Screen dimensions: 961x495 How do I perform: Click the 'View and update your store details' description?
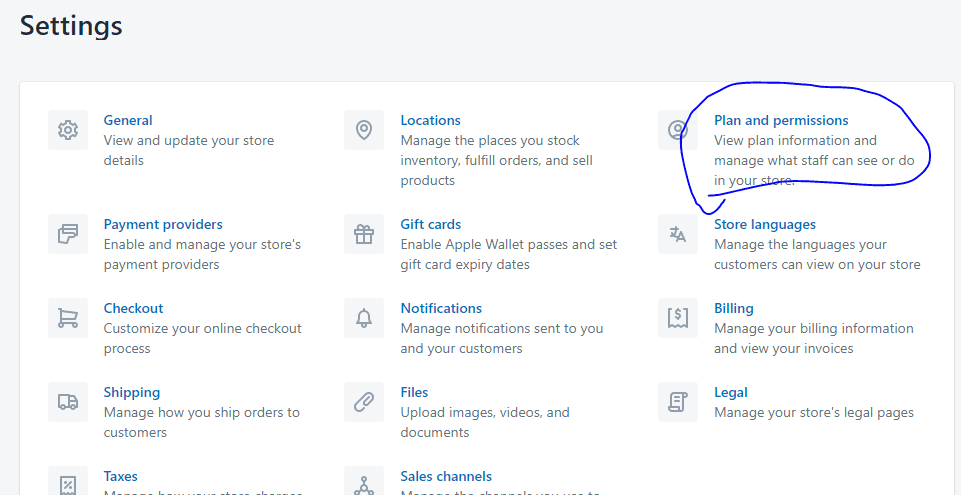tap(189, 150)
